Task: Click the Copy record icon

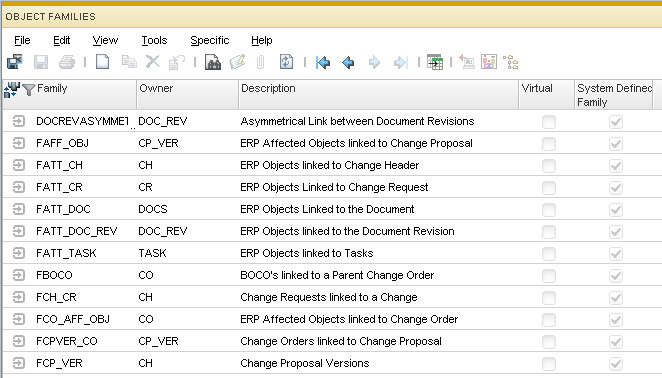Action: [129, 62]
